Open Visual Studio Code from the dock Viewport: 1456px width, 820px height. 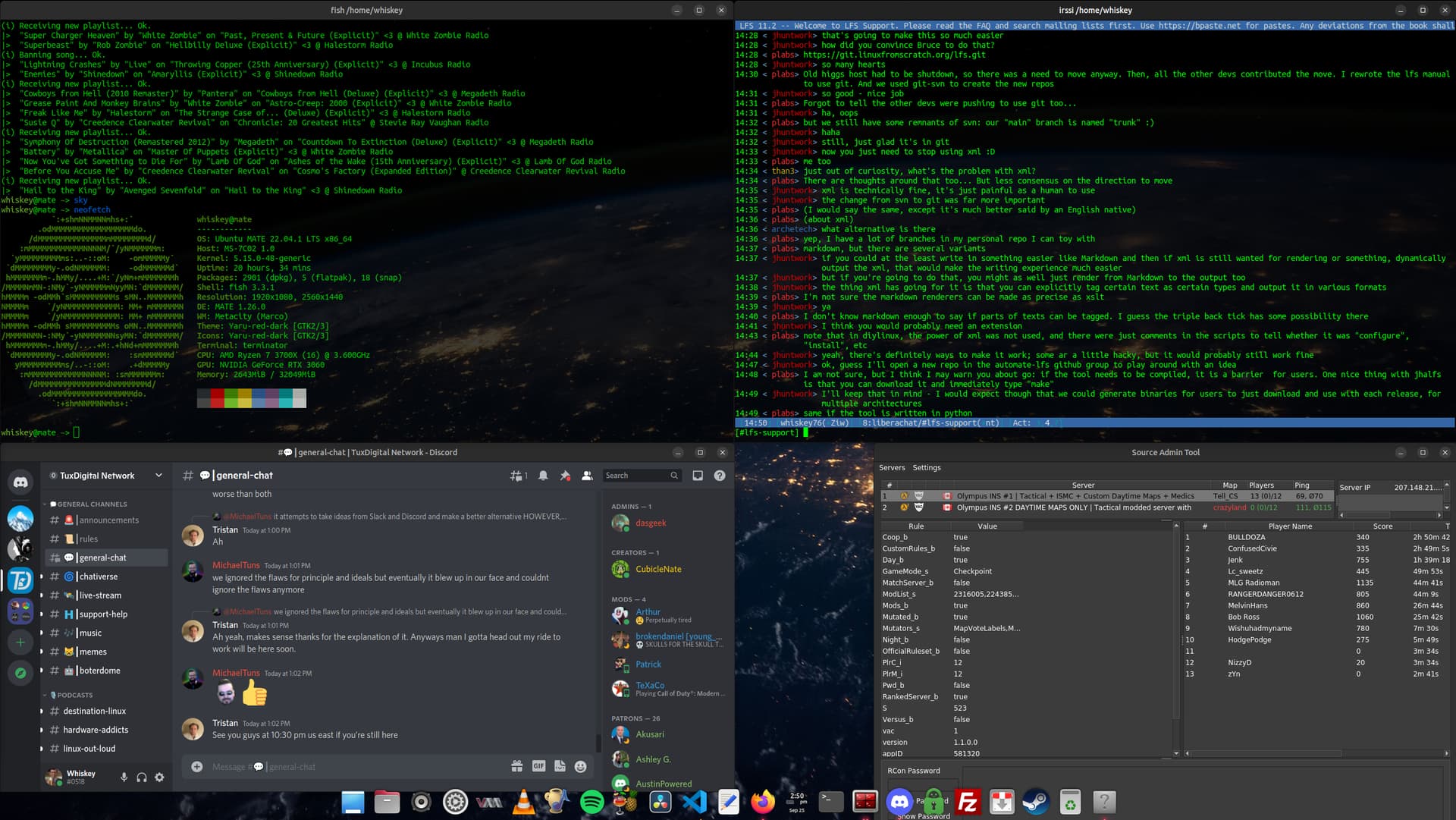tap(694, 802)
